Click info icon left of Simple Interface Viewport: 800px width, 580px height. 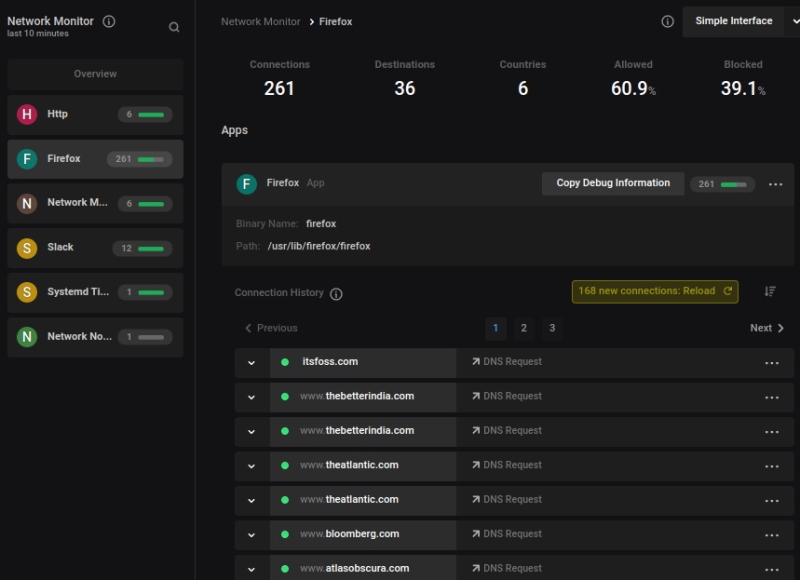click(667, 21)
